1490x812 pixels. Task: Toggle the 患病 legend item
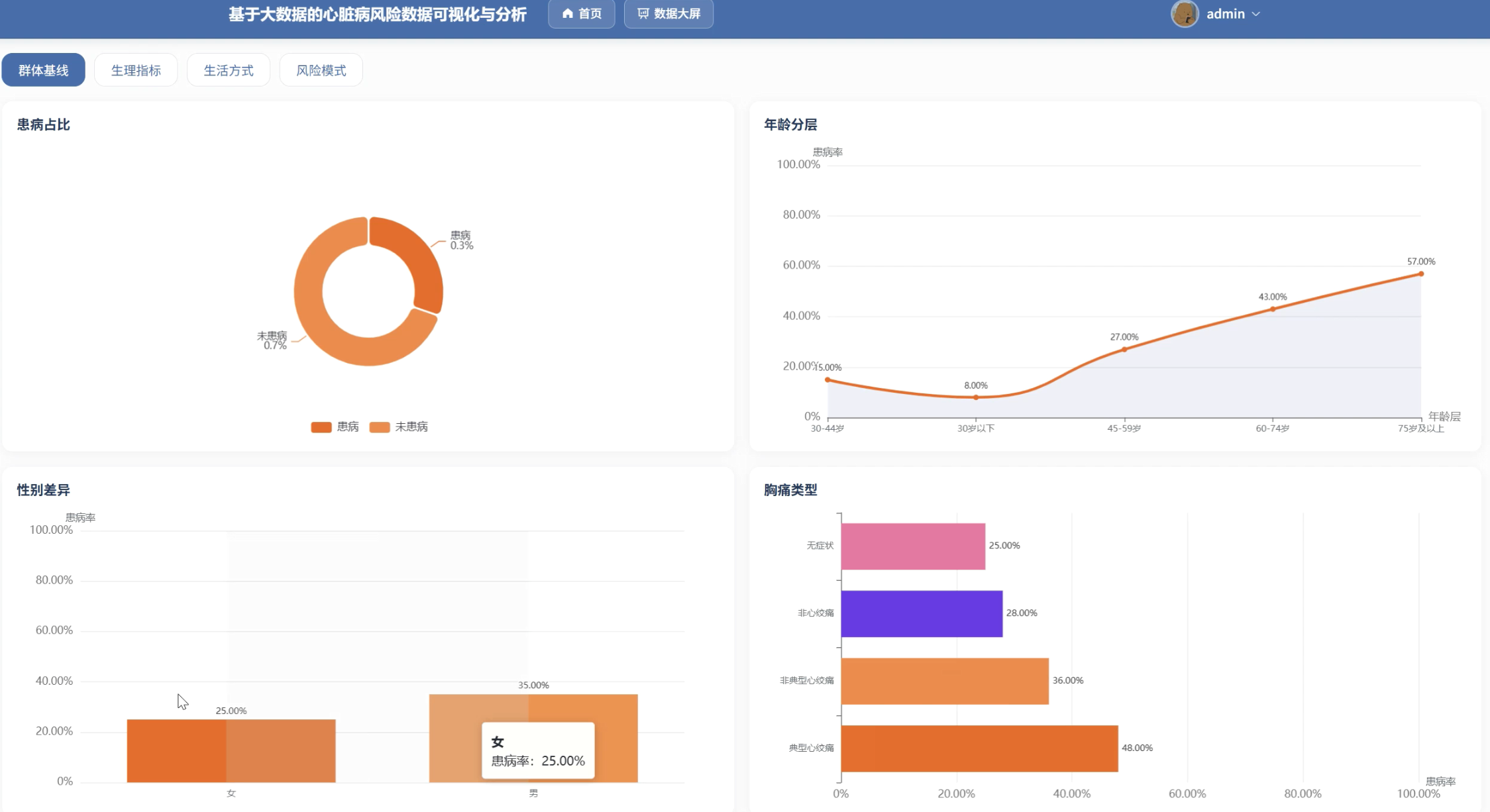(335, 427)
